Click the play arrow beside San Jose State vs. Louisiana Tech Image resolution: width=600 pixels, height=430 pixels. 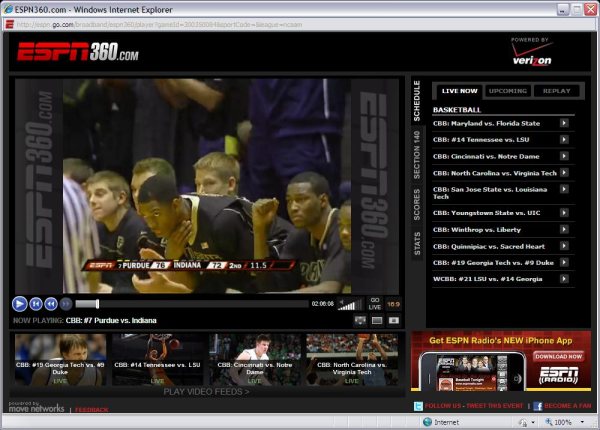[x=564, y=189]
